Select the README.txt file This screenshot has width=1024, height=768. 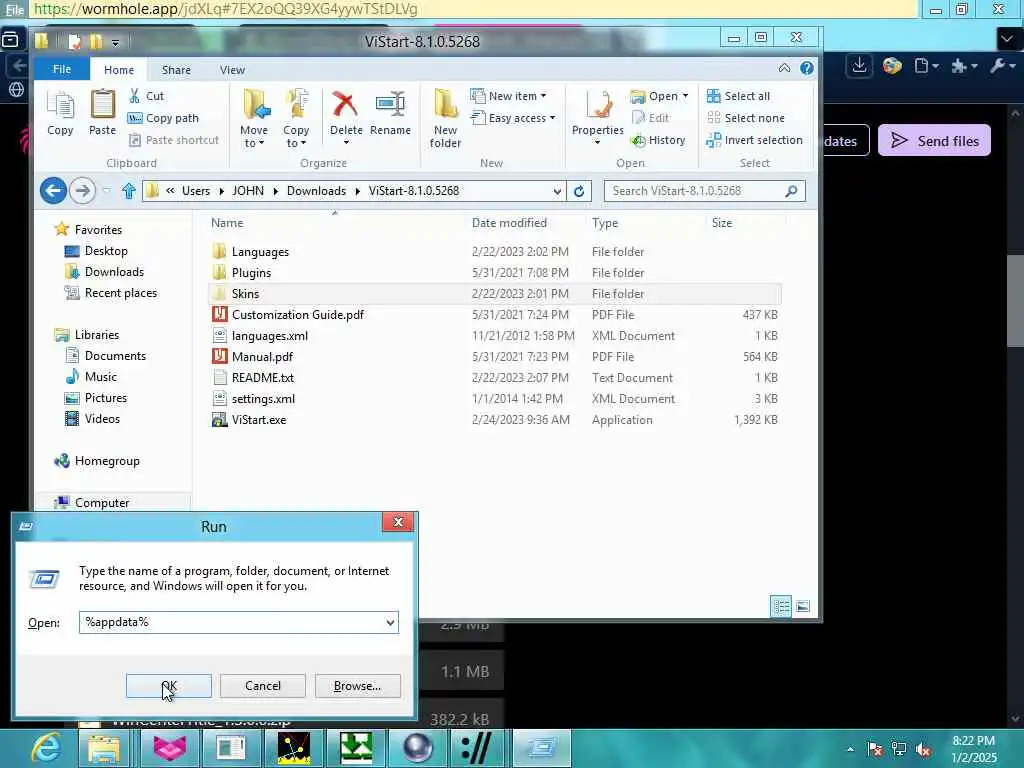point(494,377)
